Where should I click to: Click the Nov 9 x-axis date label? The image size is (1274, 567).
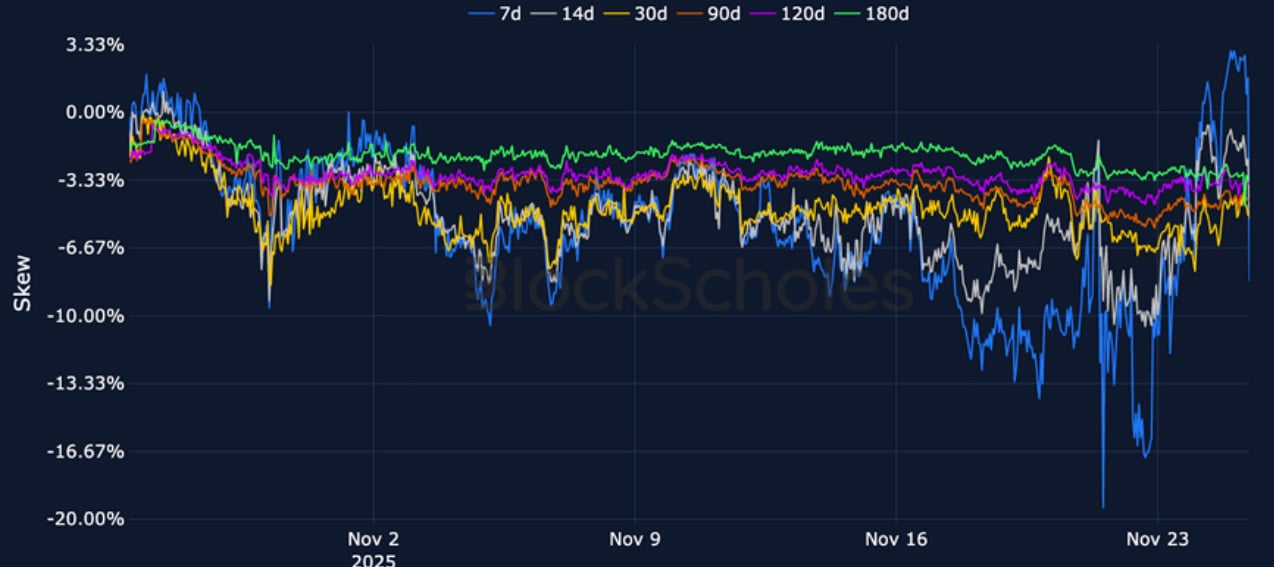(x=635, y=540)
